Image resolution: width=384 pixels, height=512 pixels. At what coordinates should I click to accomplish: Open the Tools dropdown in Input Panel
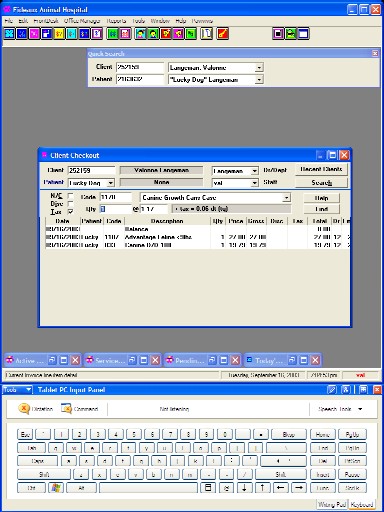(x=17, y=390)
